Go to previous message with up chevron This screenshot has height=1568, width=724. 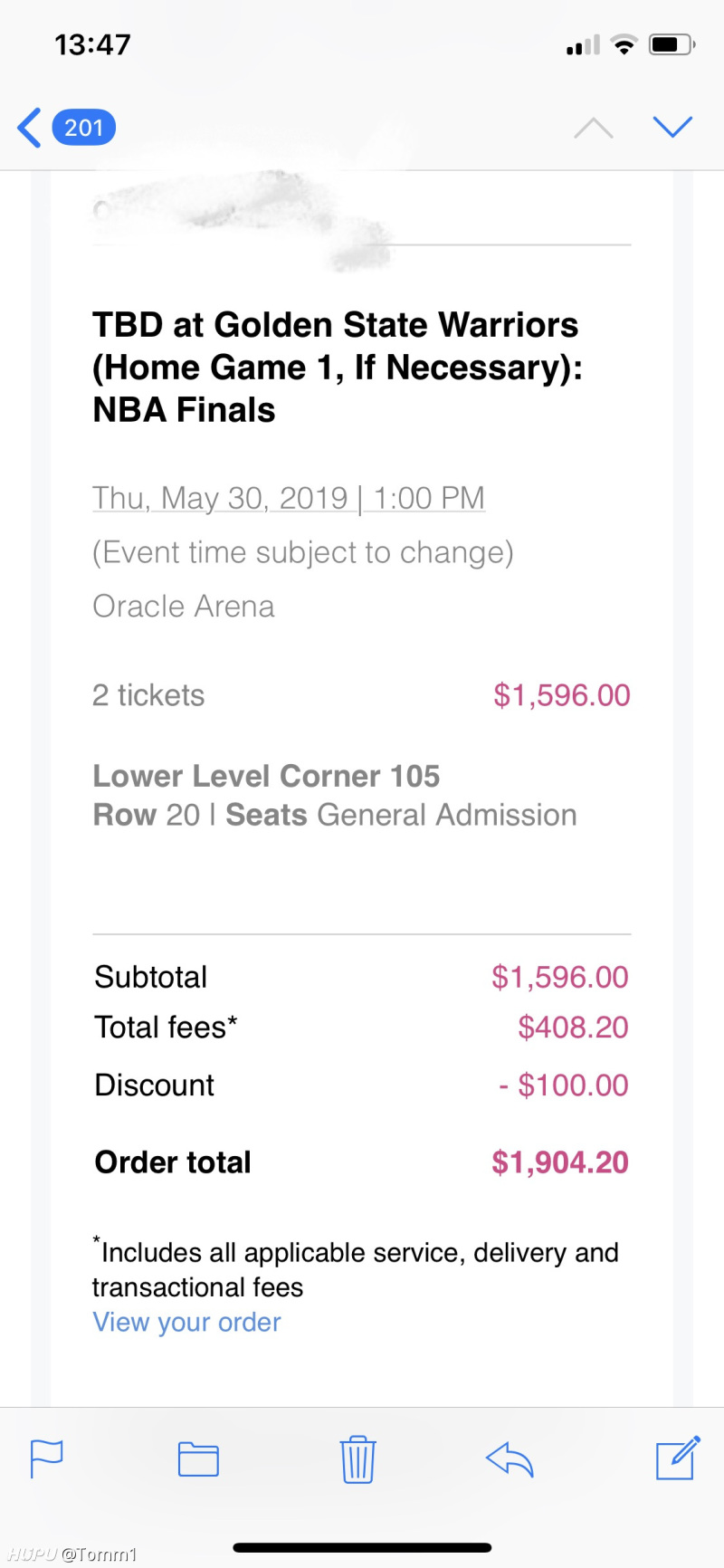pos(594,128)
